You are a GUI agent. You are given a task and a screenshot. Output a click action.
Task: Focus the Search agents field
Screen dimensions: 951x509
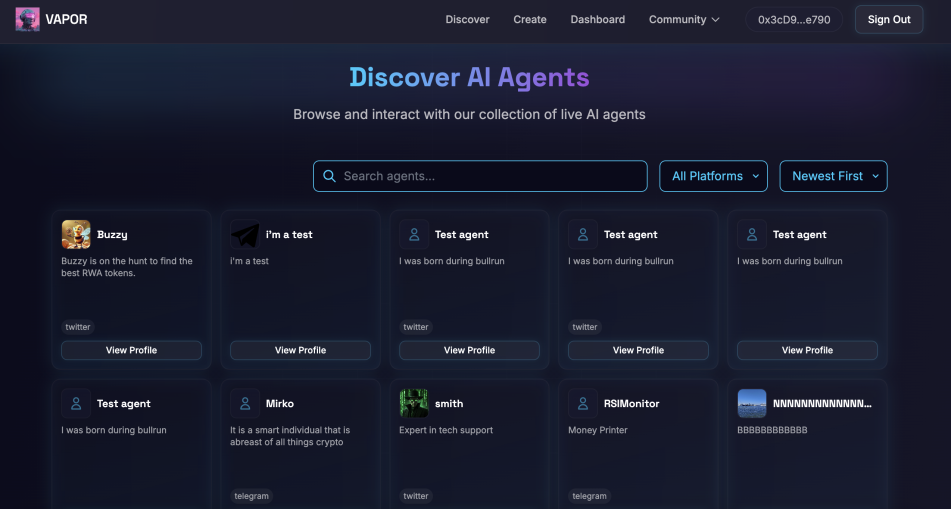[480, 176]
